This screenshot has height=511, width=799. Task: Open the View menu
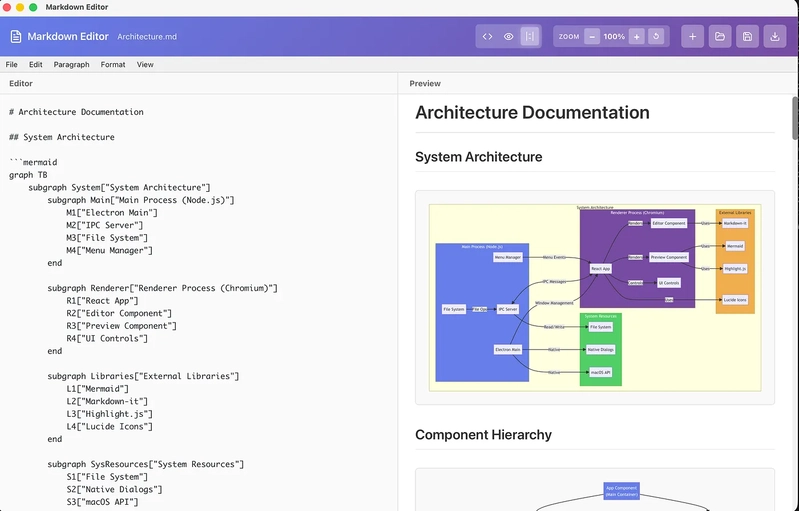point(145,65)
